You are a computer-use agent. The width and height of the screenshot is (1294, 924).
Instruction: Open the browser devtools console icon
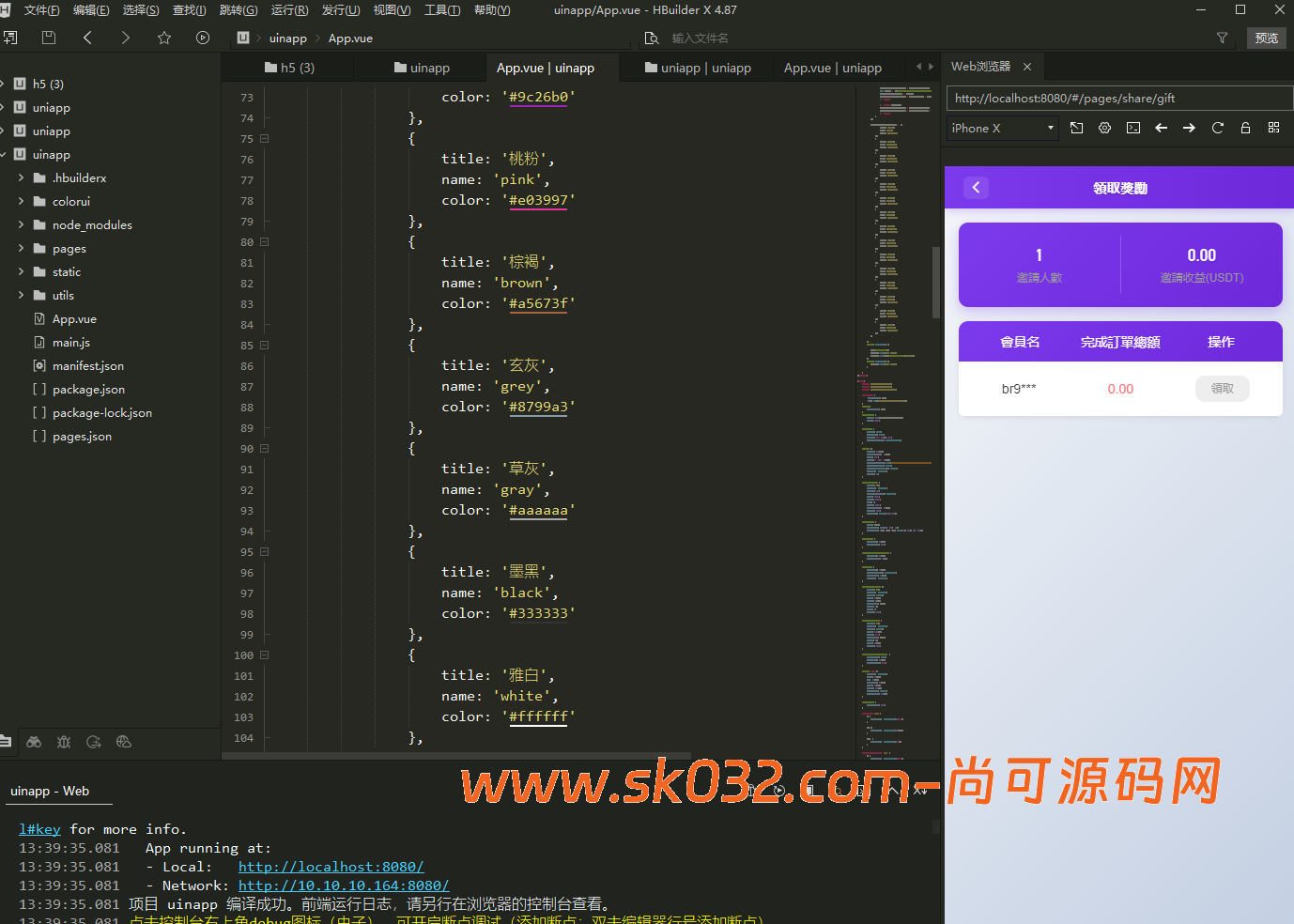(1133, 128)
